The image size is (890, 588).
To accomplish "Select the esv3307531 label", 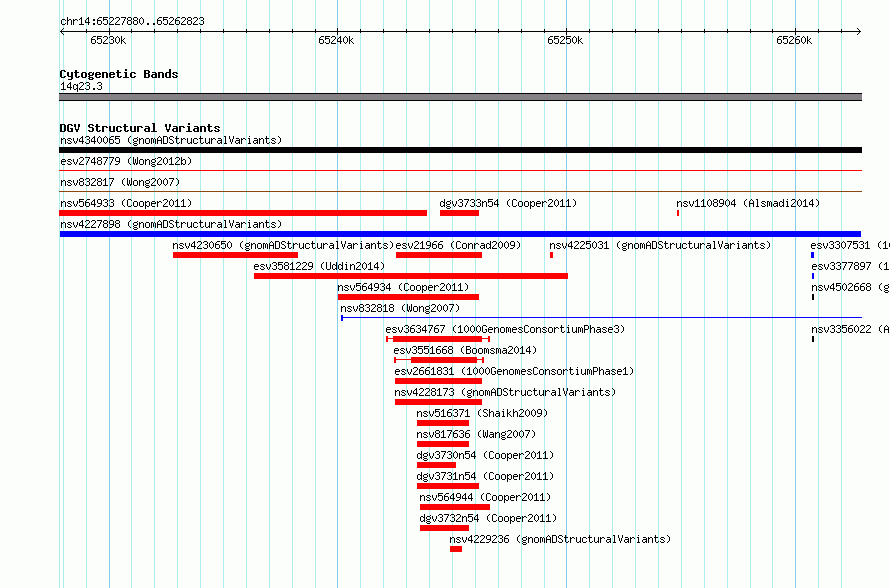I will click(850, 245).
